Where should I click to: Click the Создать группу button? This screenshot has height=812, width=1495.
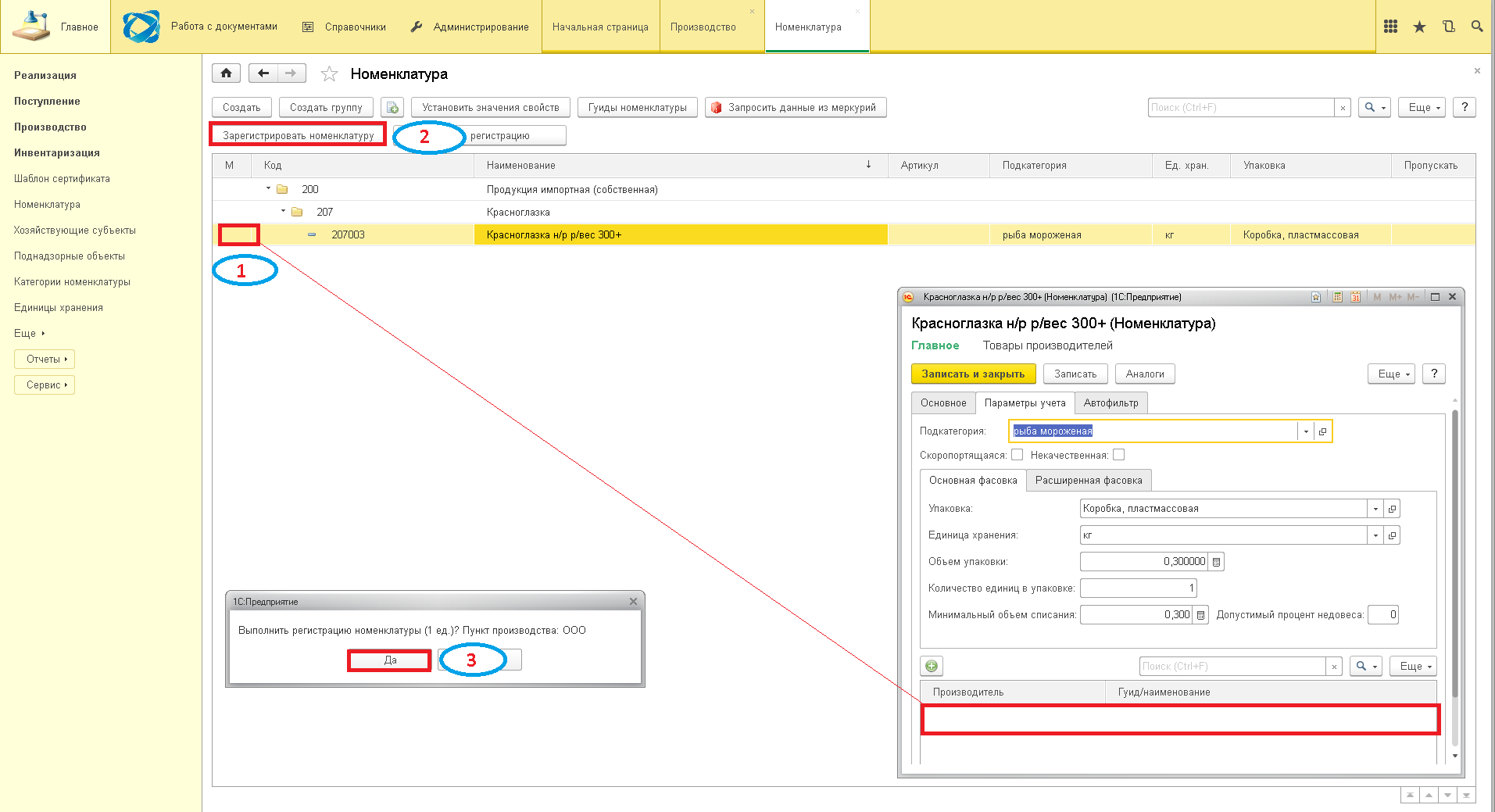(x=326, y=108)
